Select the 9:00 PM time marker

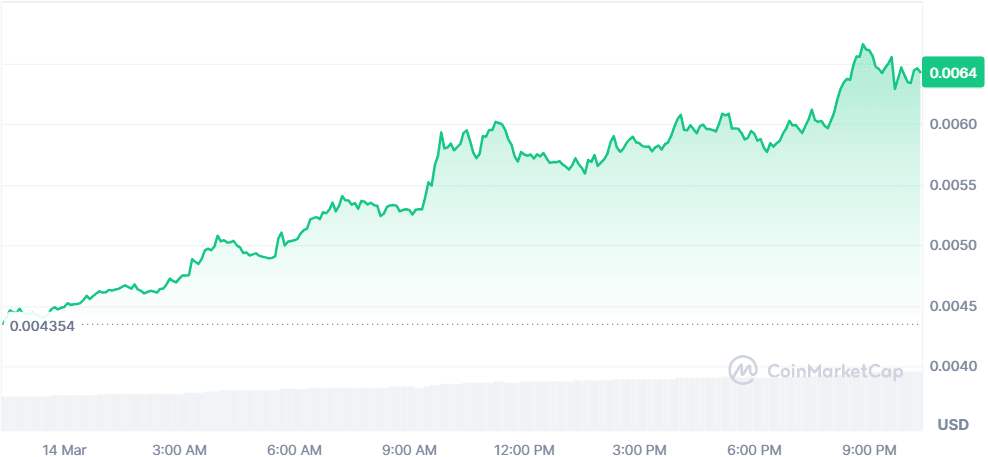point(869,450)
